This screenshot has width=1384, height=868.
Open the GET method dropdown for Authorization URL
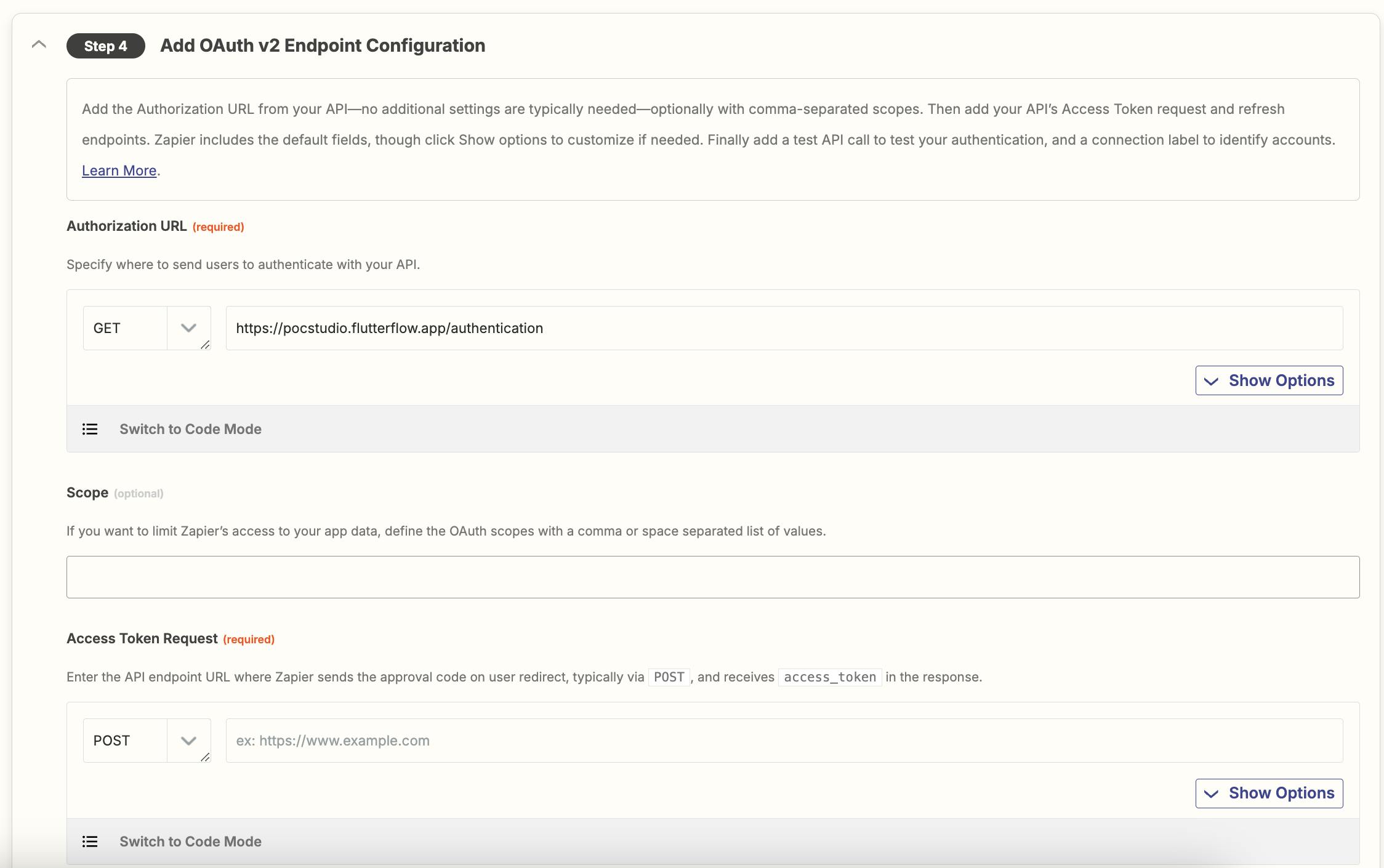tap(188, 328)
